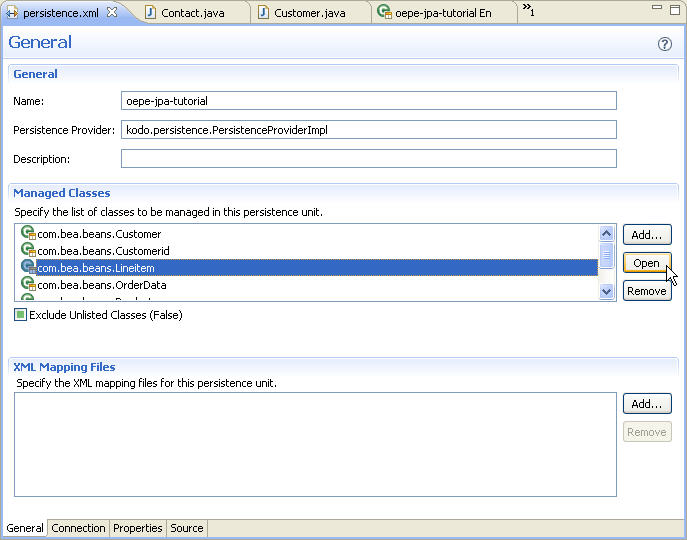Click the help question mark icon
Viewport: 687px width, 540px height.
[x=665, y=44]
